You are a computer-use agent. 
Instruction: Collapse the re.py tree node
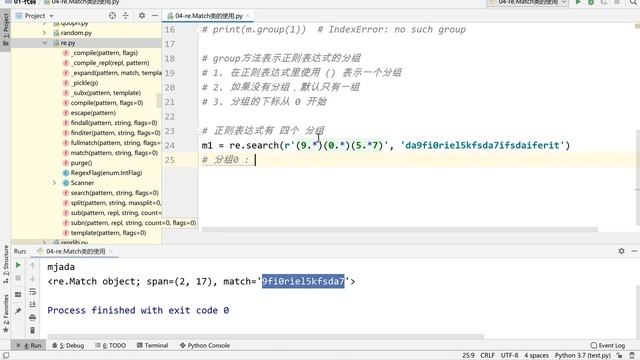tap(45, 43)
